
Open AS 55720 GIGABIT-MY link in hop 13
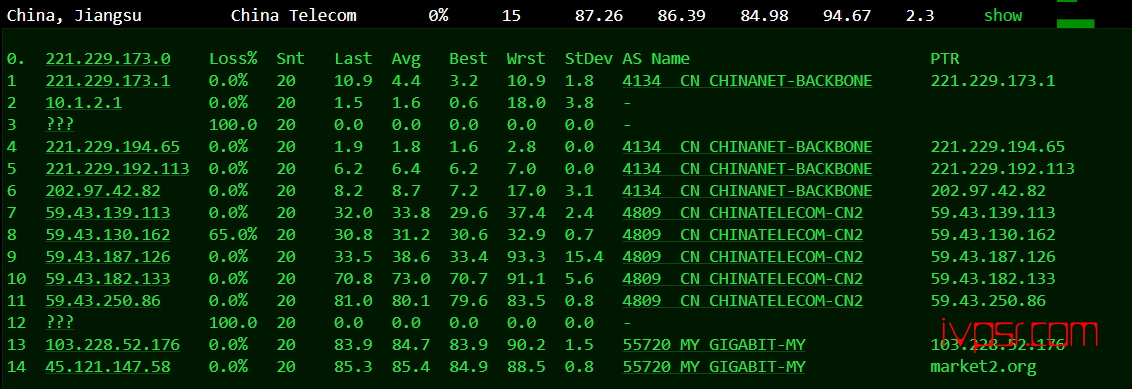(x=714, y=345)
